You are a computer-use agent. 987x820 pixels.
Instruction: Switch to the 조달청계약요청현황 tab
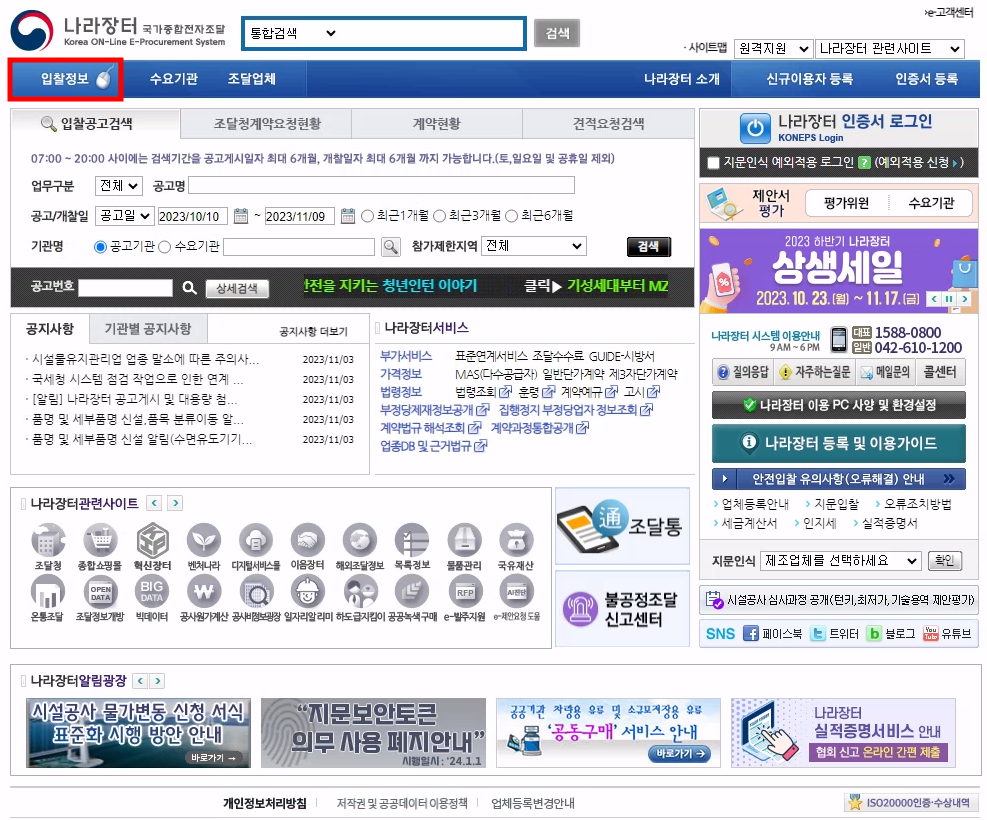pyautogui.click(x=267, y=124)
